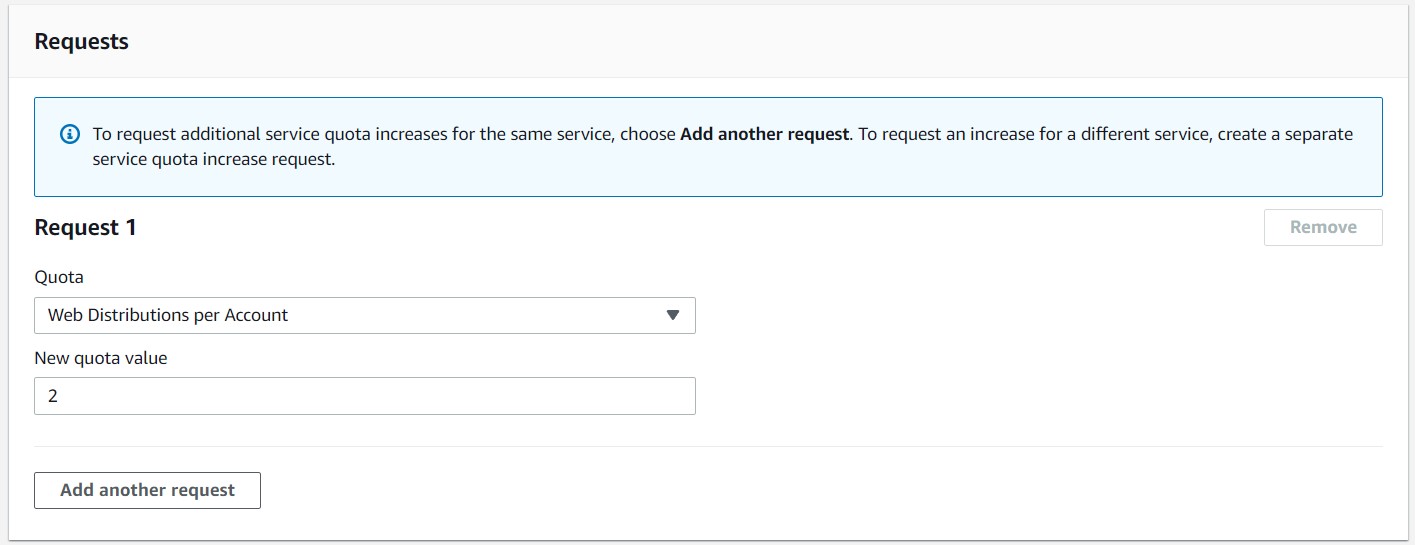Click the Requests panel heading
This screenshot has width=1415, height=545.
click(x=82, y=42)
